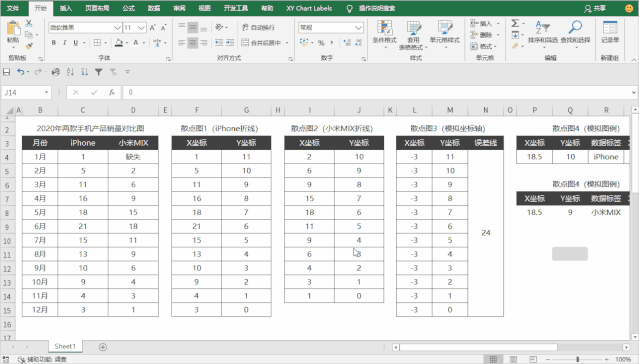The image size is (639, 364).
Task: Click the Page Break Preview icon in status bar
Action: (532, 359)
